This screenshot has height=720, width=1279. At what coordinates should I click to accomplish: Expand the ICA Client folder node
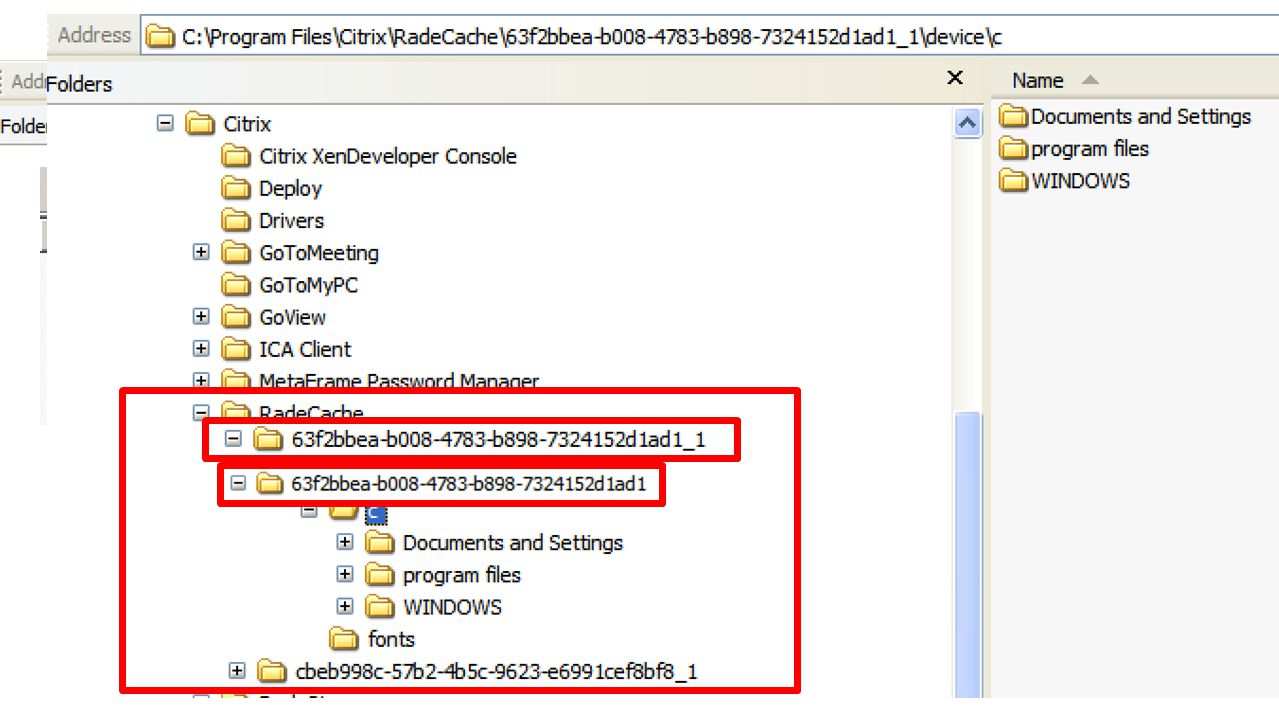[201, 349]
